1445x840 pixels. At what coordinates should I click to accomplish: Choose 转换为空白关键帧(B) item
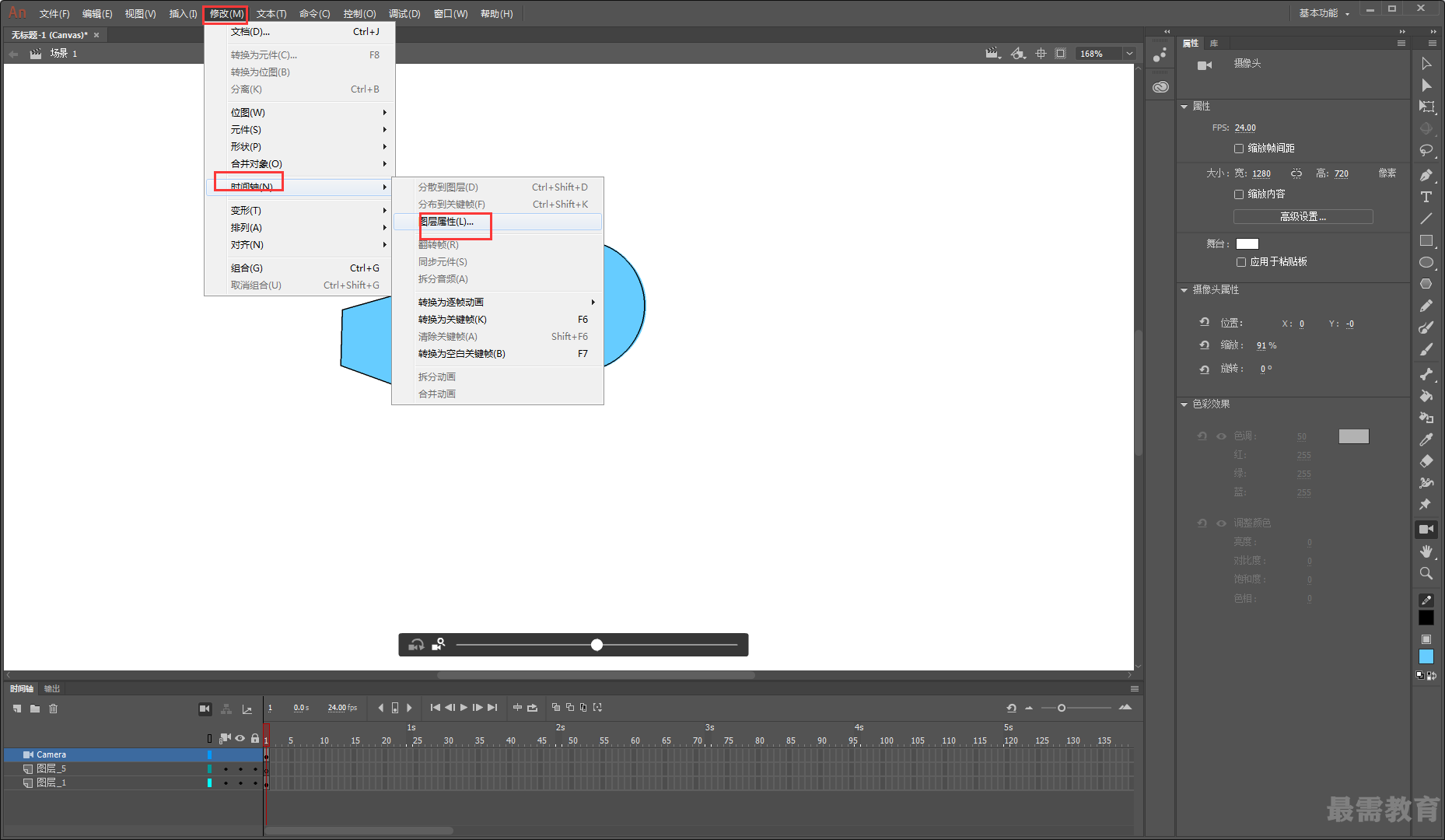point(498,354)
